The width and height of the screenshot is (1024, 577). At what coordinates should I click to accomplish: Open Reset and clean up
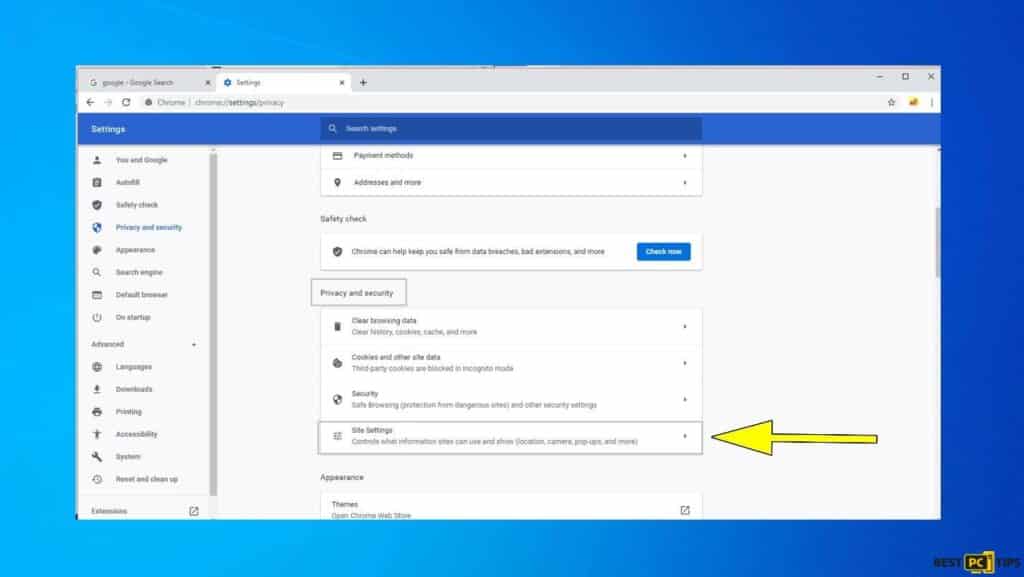pos(146,479)
